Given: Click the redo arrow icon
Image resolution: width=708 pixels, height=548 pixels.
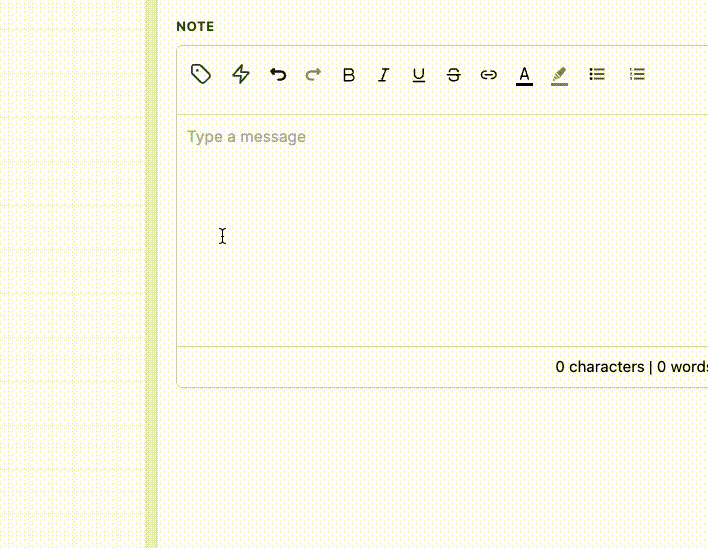Looking at the screenshot, I should click(x=313, y=74).
